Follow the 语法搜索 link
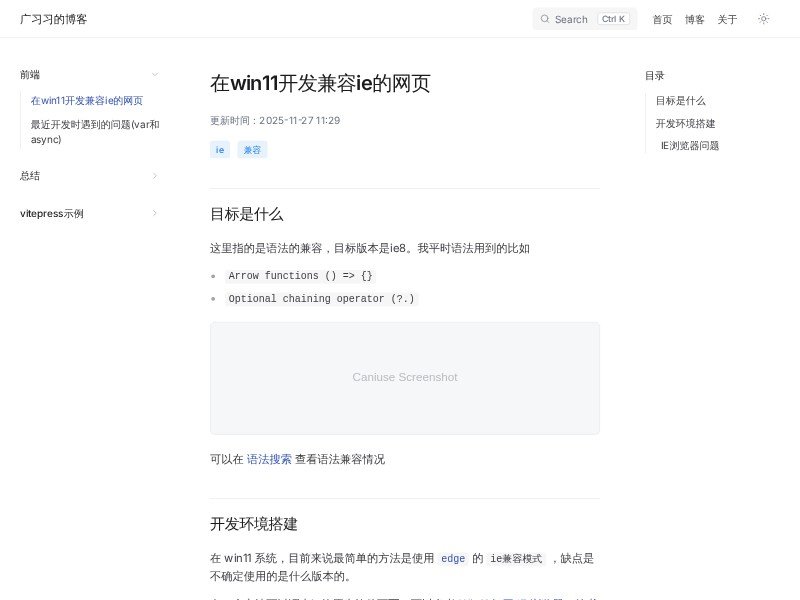This screenshot has width=800, height=600. 269,459
